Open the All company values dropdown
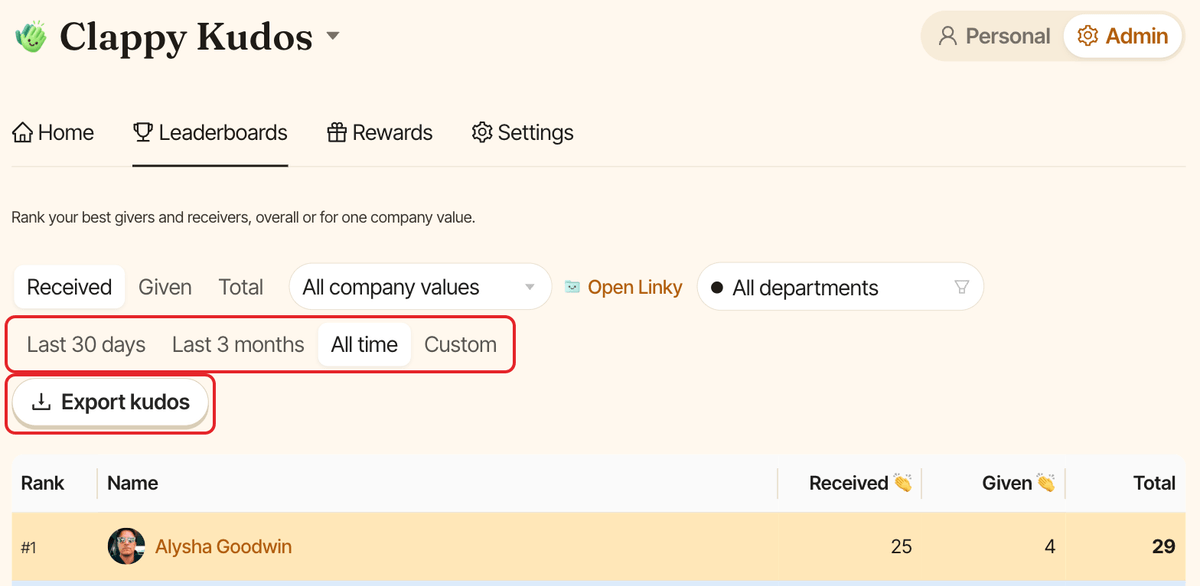The width and height of the screenshot is (1200, 586). click(x=420, y=287)
